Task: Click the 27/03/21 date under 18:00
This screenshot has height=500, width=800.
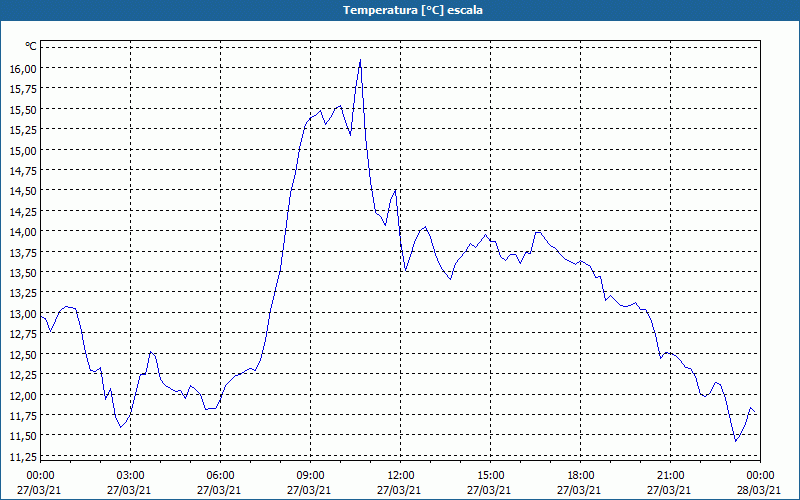Action: pos(579,490)
